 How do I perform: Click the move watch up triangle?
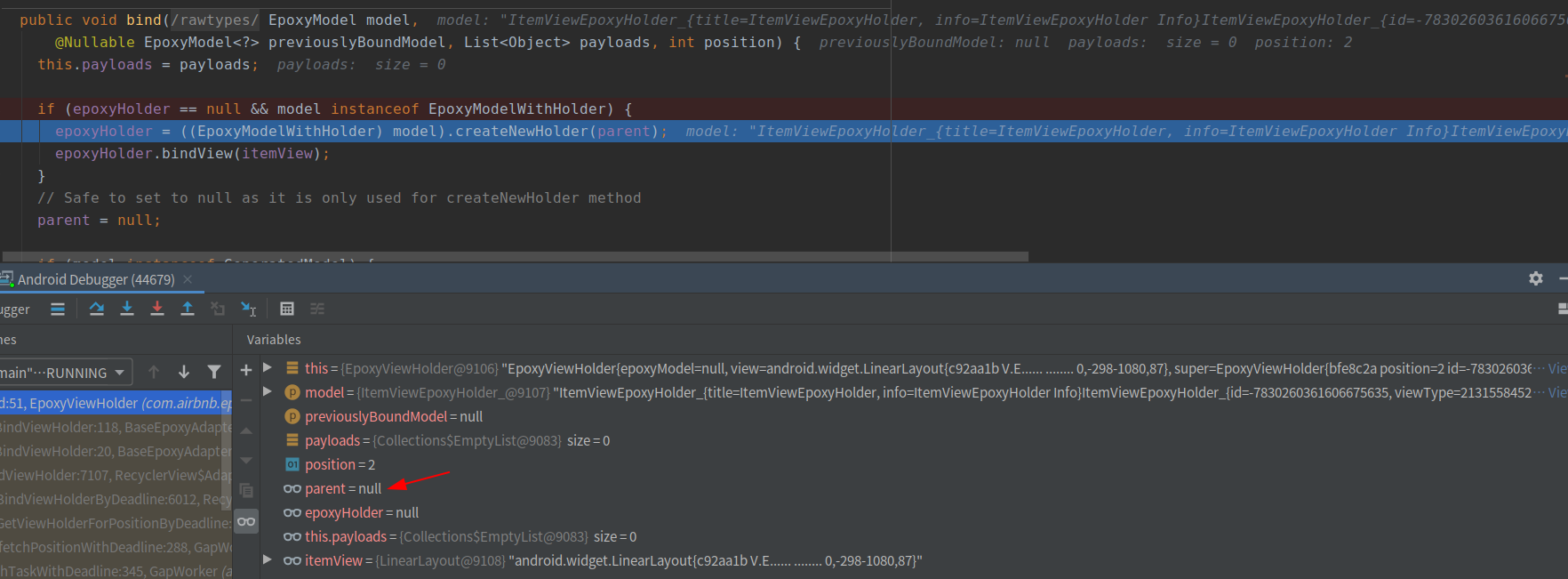coord(246,430)
